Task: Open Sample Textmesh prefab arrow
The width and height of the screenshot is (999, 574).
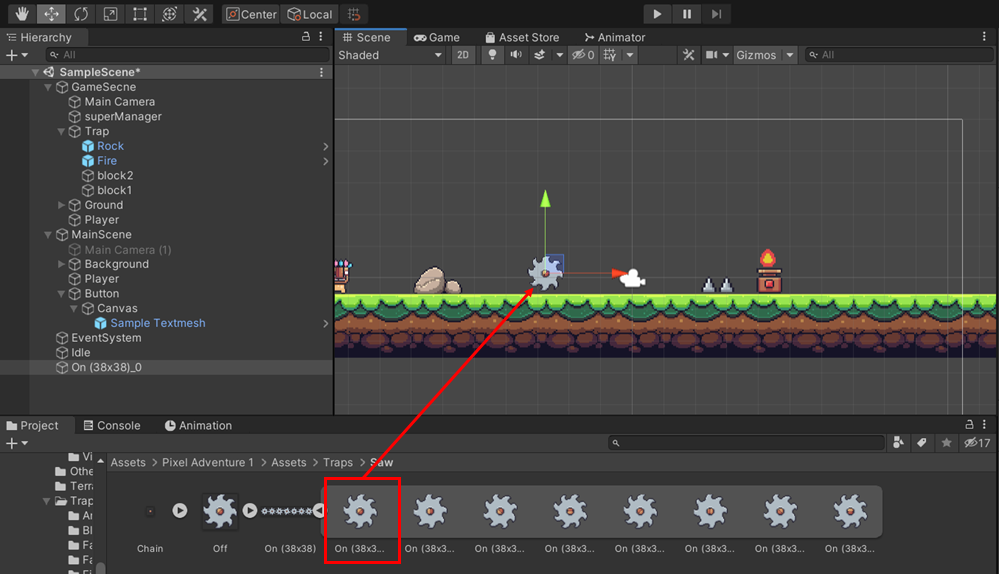Action: (326, 324)
